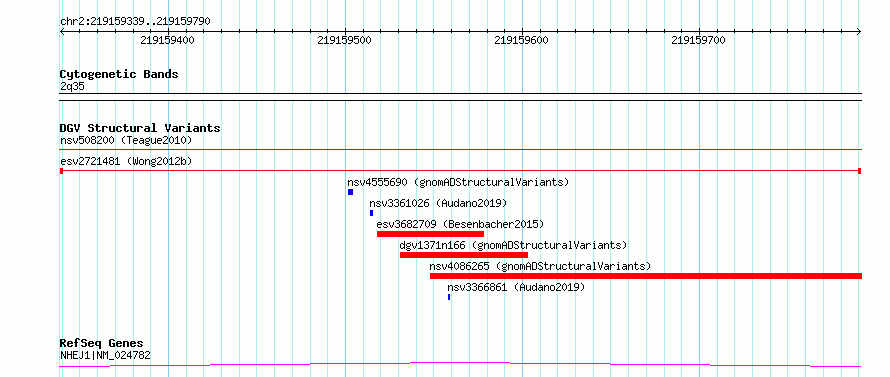
Task: Click the 219159600 ruler position
Action: tap(522, 40)
